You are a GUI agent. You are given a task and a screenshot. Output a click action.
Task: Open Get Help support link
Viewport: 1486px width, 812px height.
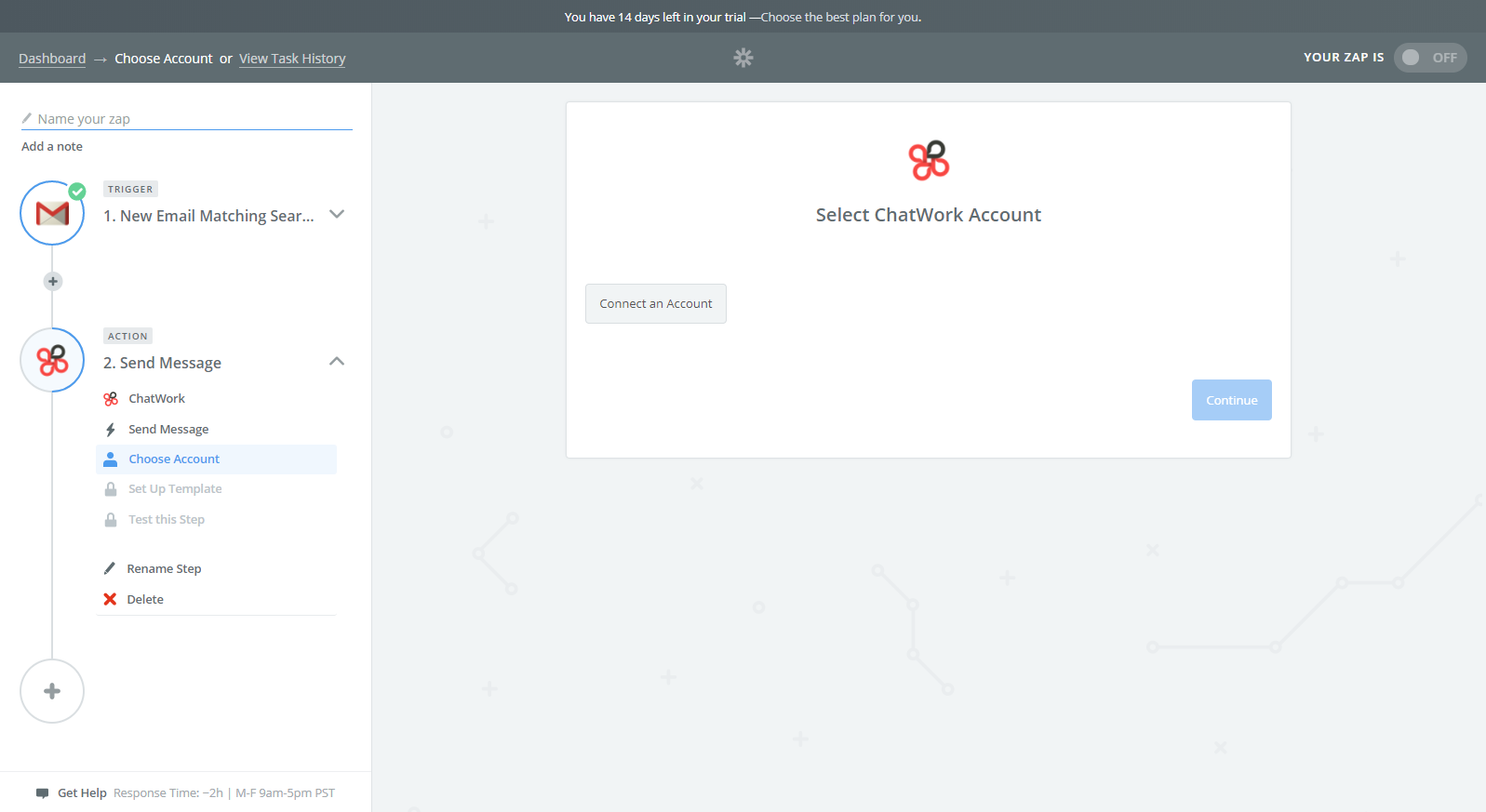[x=82, y=793]
